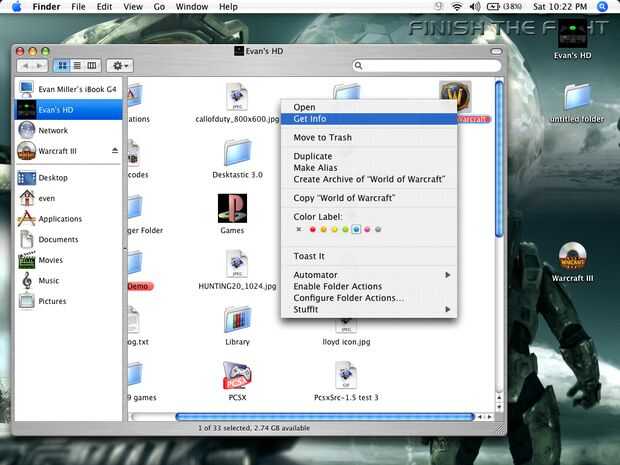This screenshot has width=620, height=465.
Task: Click the Finder window Forward button
Action: 40,66
